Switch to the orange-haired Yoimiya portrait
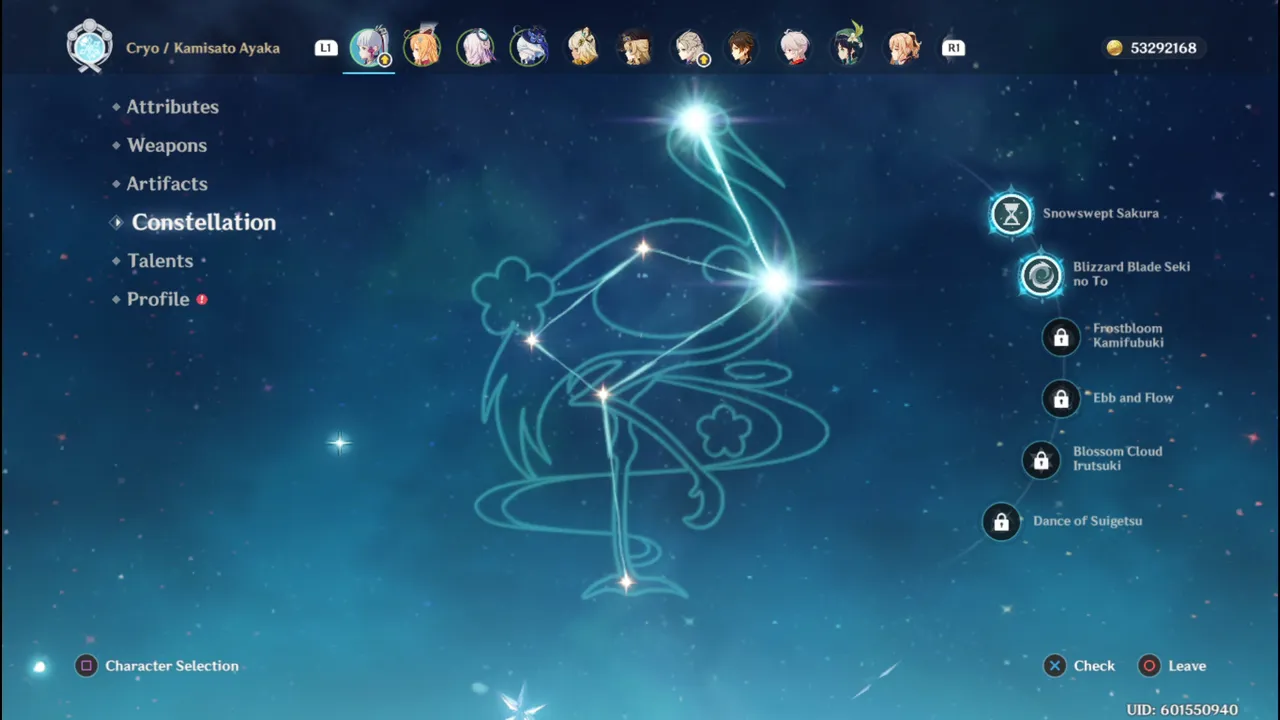The image size is (1280, 720). [422, 47]
